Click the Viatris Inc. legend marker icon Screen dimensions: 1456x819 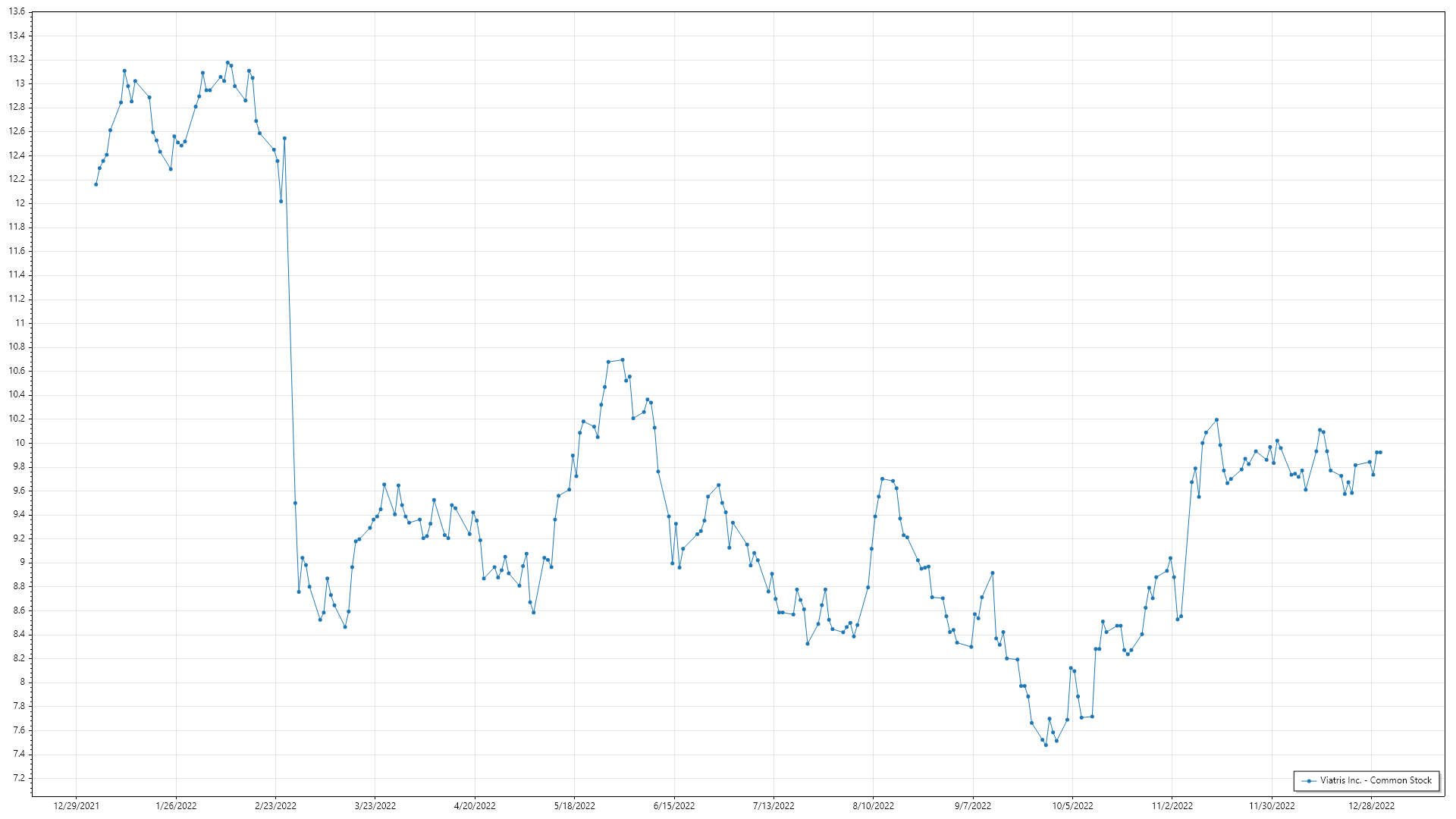pyautogui.click(x=1309, y=780)
